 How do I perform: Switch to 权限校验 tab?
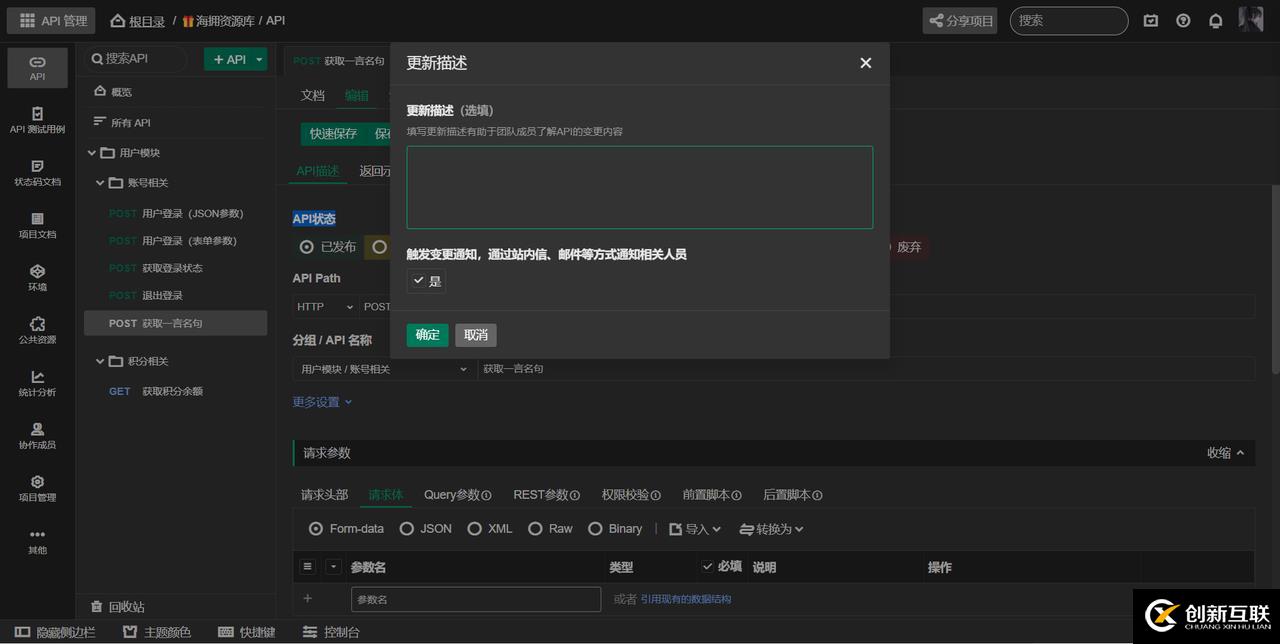(631, 495)
